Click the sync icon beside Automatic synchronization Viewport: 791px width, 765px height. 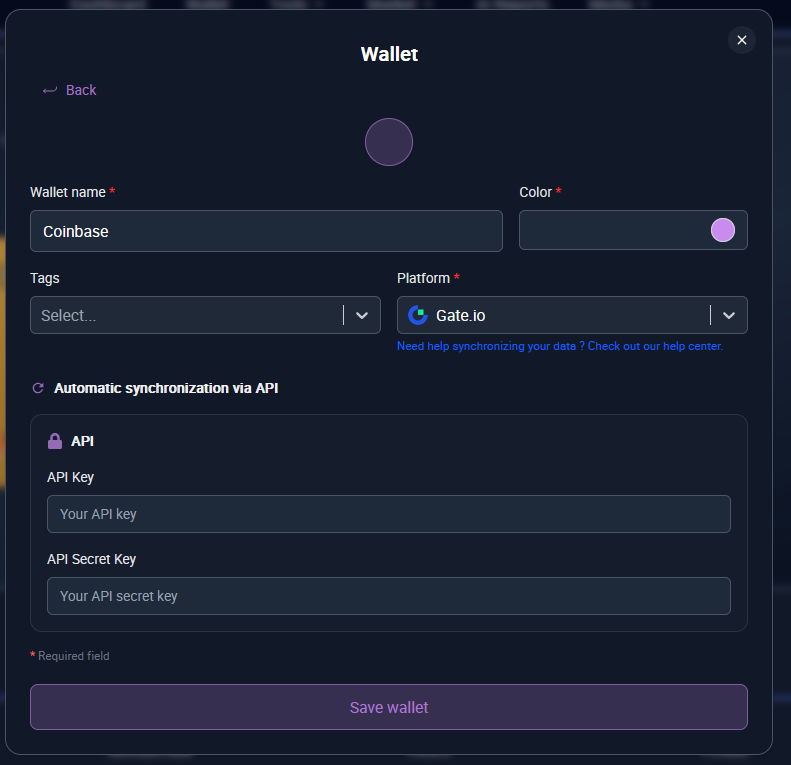[38, 388]
